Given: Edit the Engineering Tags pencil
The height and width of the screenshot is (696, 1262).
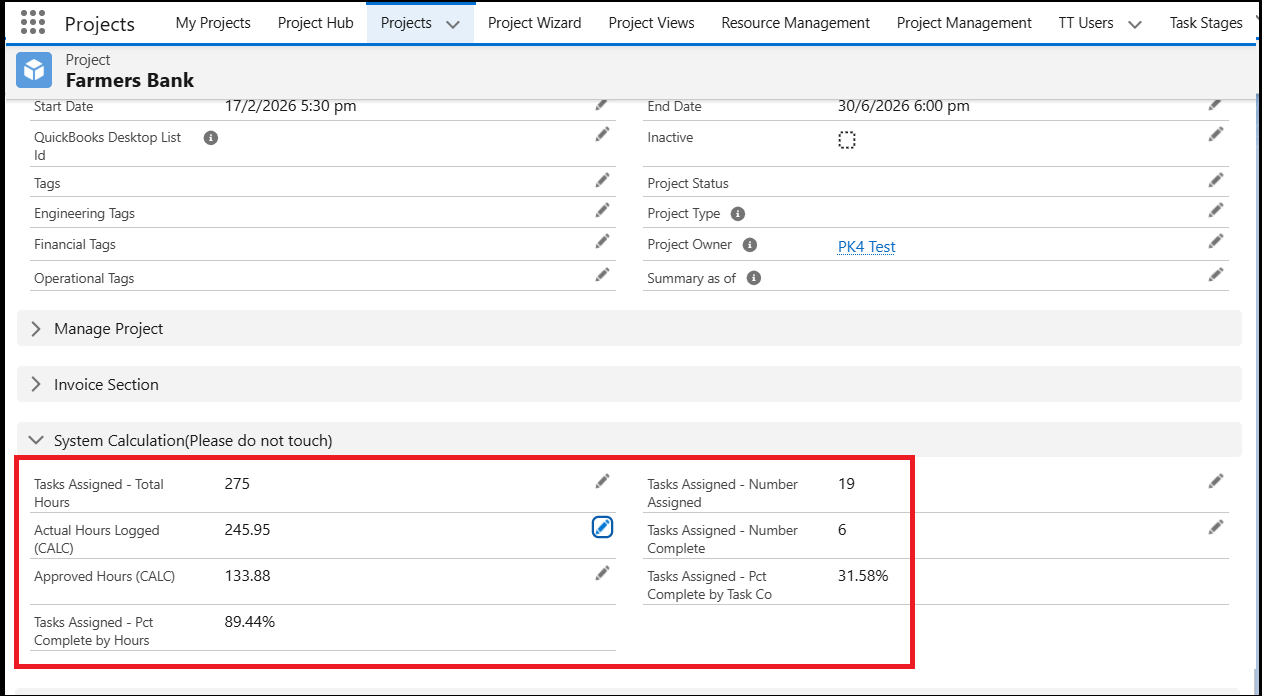Looking at the screenshot, I should (602, 210).
